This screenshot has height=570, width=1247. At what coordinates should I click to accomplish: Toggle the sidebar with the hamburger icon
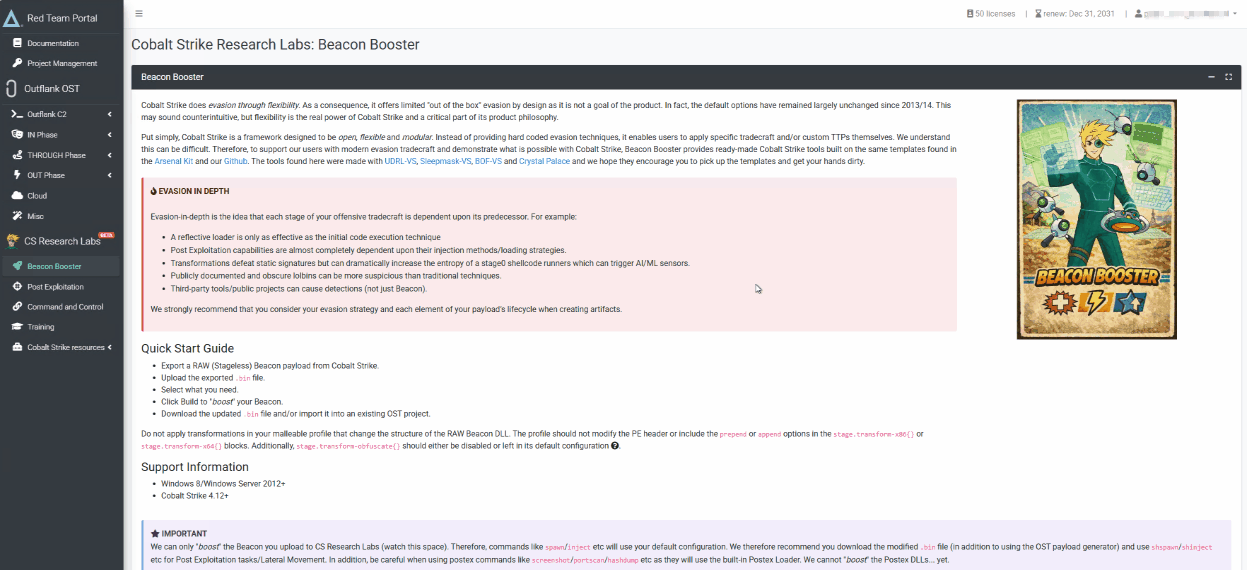(139, 14)
